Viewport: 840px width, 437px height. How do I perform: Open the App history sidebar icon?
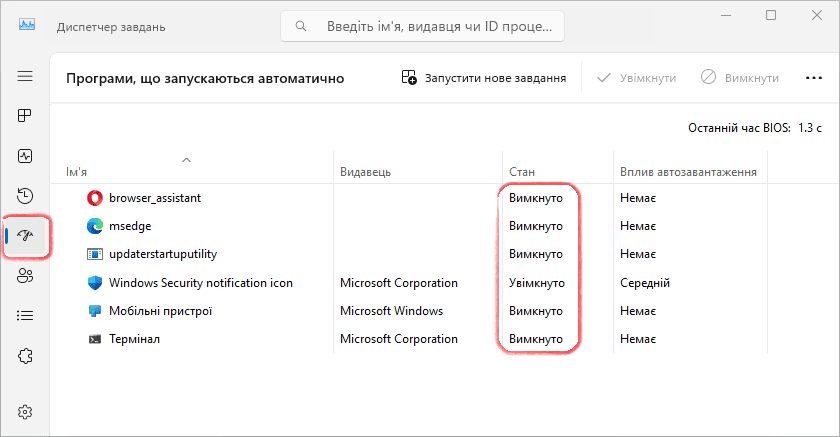[25, 196]
